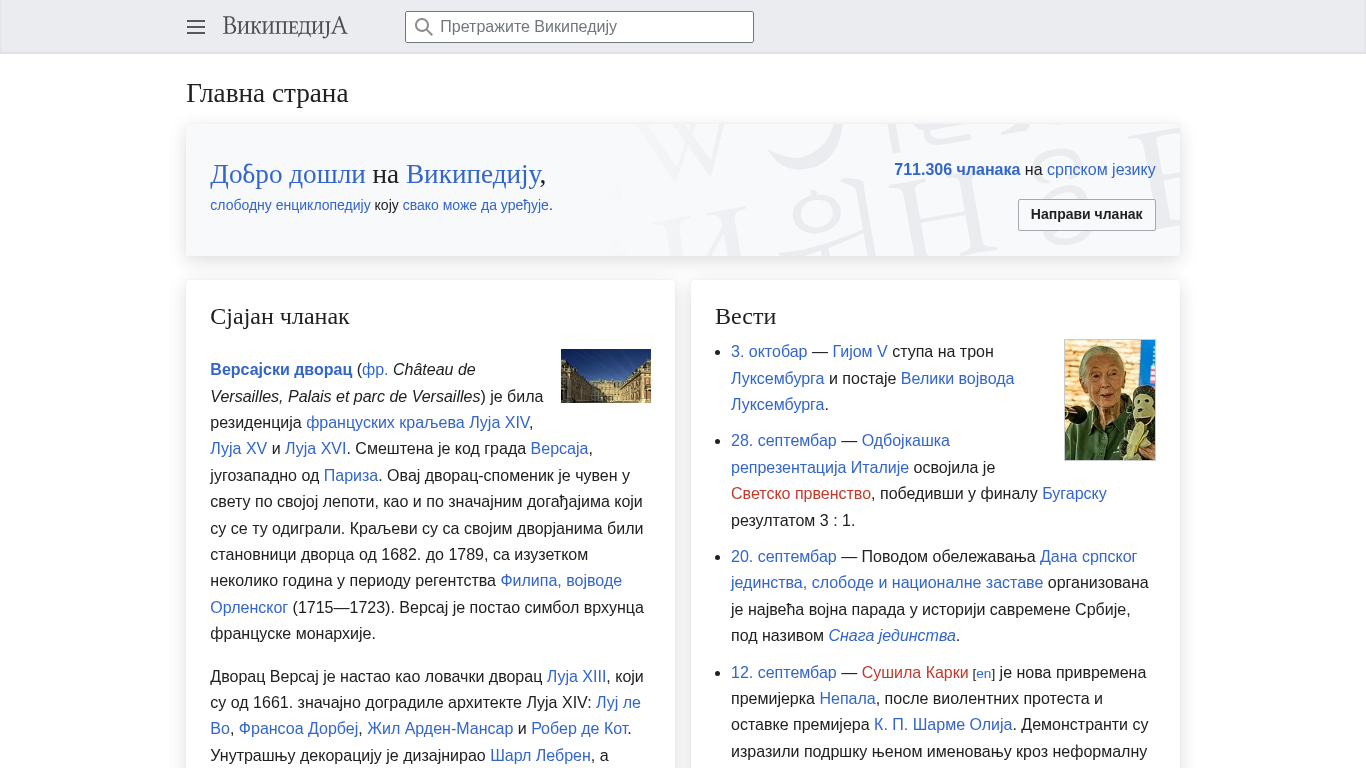
Task: Follow the 3. октобар date link
Action: pos(768,352)
